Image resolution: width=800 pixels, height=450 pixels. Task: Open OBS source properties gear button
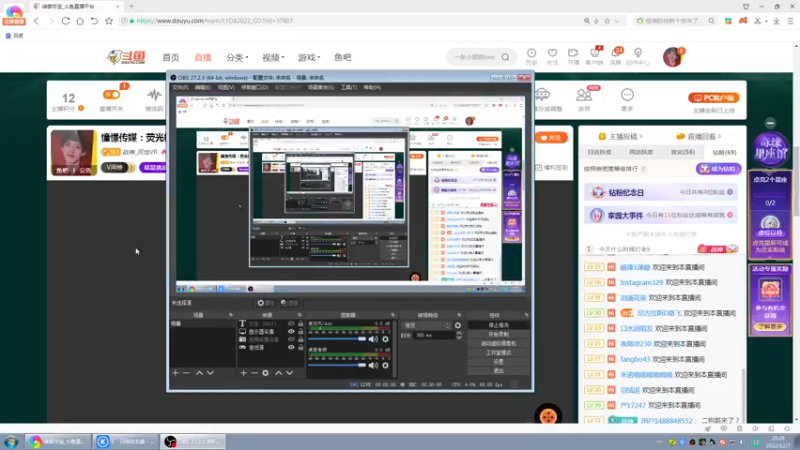pos(266,303)
